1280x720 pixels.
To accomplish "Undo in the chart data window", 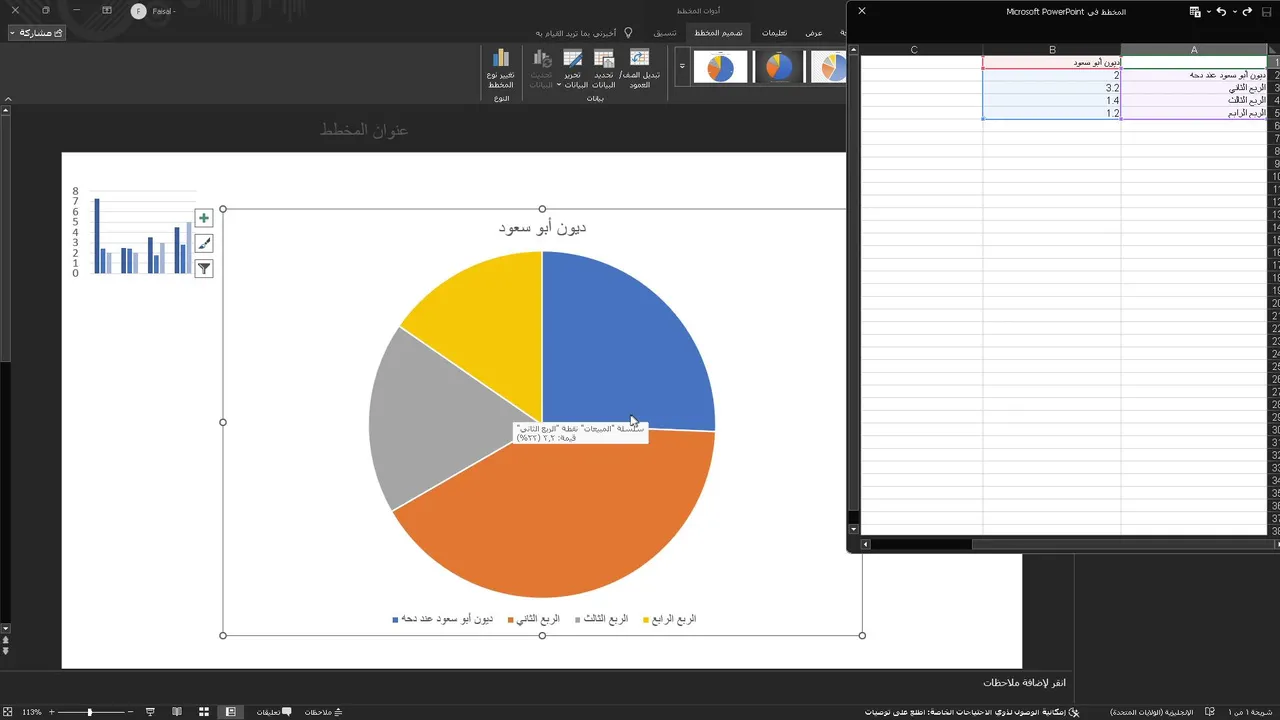I will (x=1221, y=11).
